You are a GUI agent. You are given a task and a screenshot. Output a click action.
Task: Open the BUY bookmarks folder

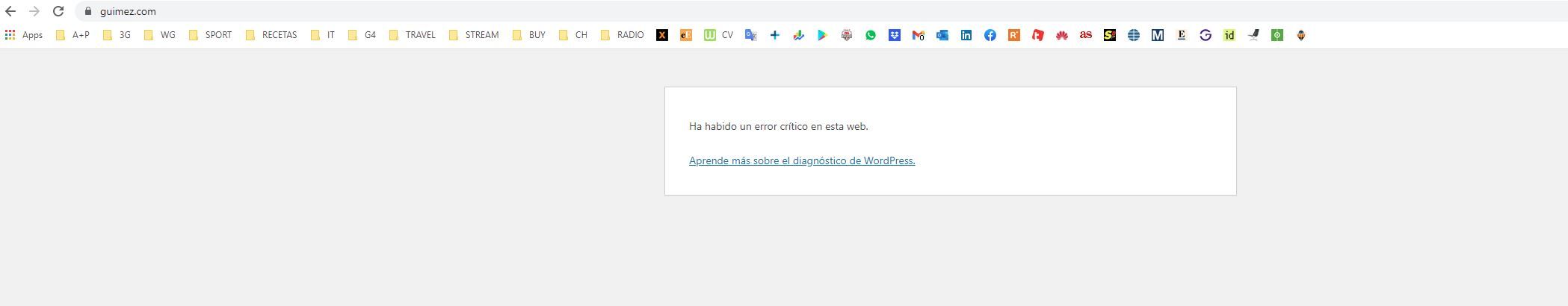point(528,35)
